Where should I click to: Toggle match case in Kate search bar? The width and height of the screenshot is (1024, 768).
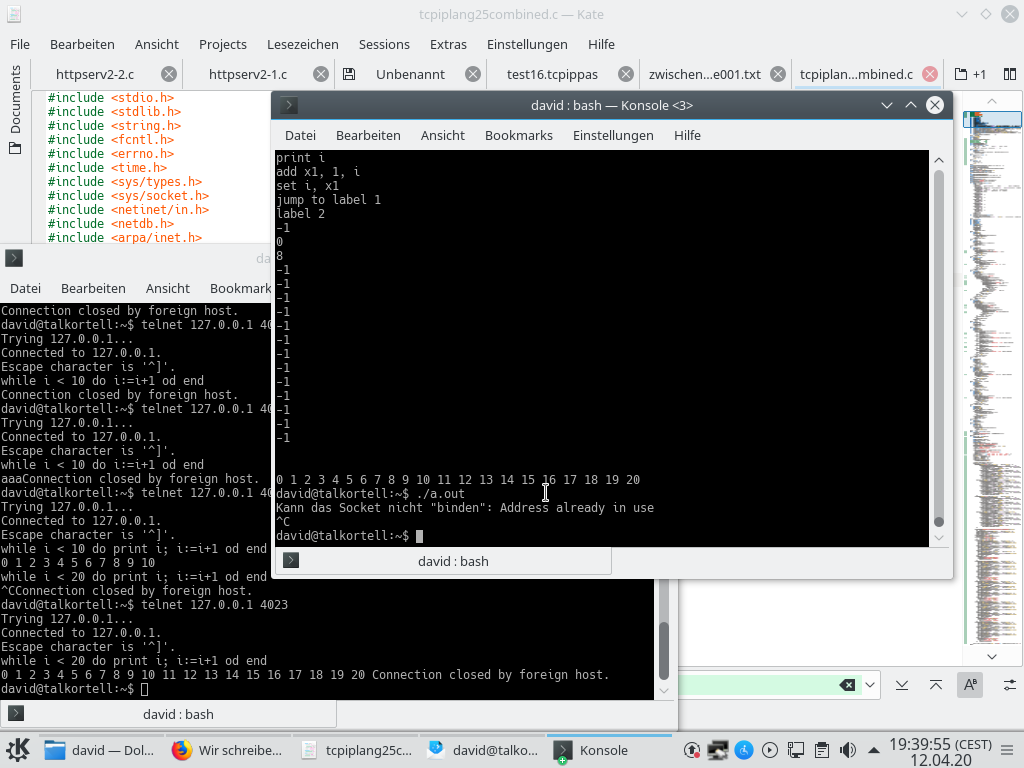coord(969,685)
